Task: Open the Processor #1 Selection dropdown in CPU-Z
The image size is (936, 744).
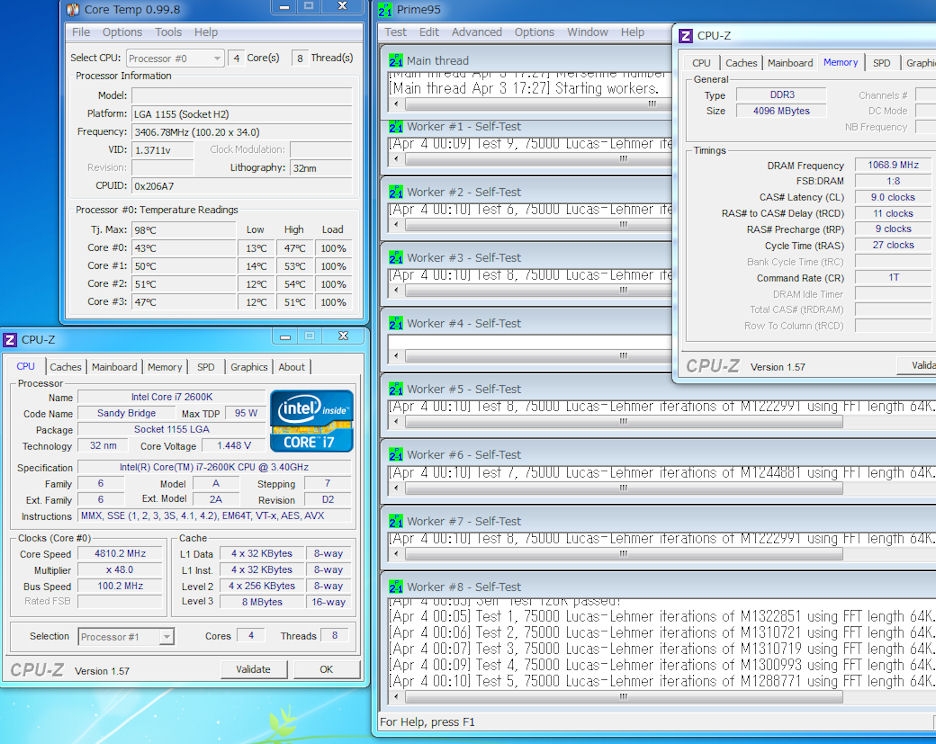Action: [126, 637]
